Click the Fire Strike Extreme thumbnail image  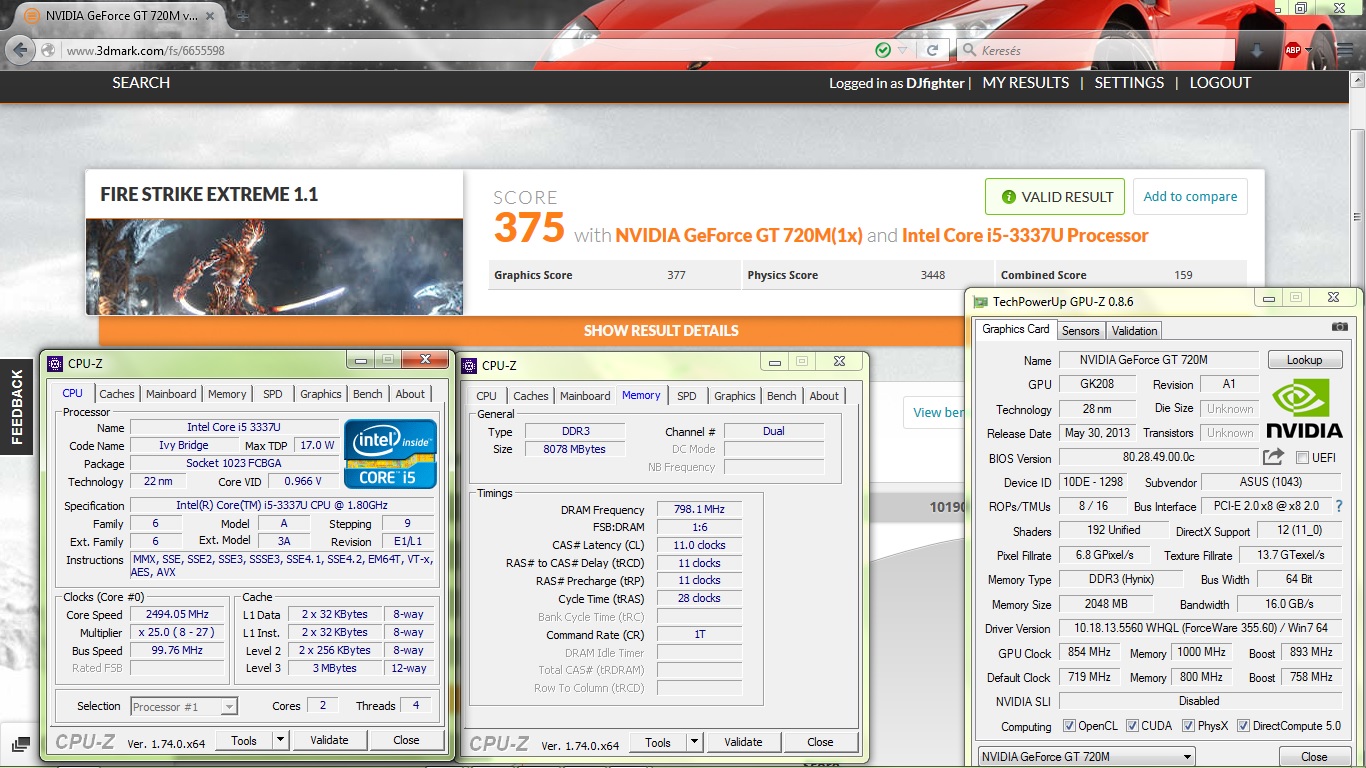(x=274, y=267)
